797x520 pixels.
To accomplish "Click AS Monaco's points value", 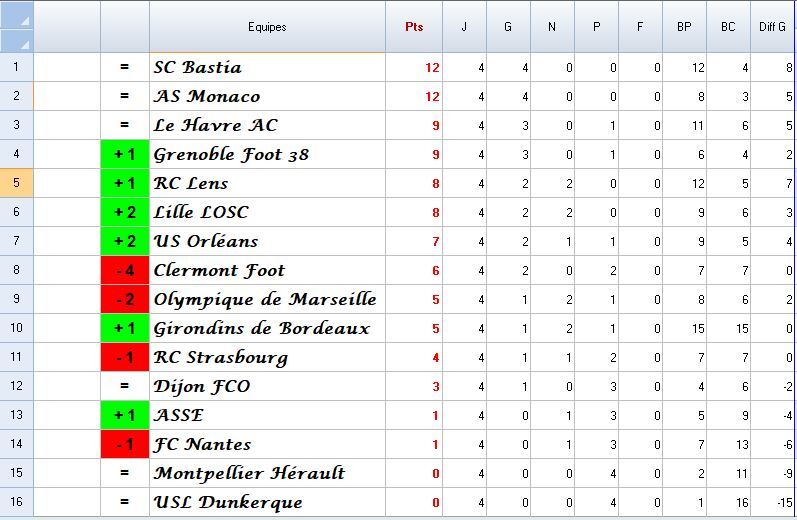I will tap(430, 97).
